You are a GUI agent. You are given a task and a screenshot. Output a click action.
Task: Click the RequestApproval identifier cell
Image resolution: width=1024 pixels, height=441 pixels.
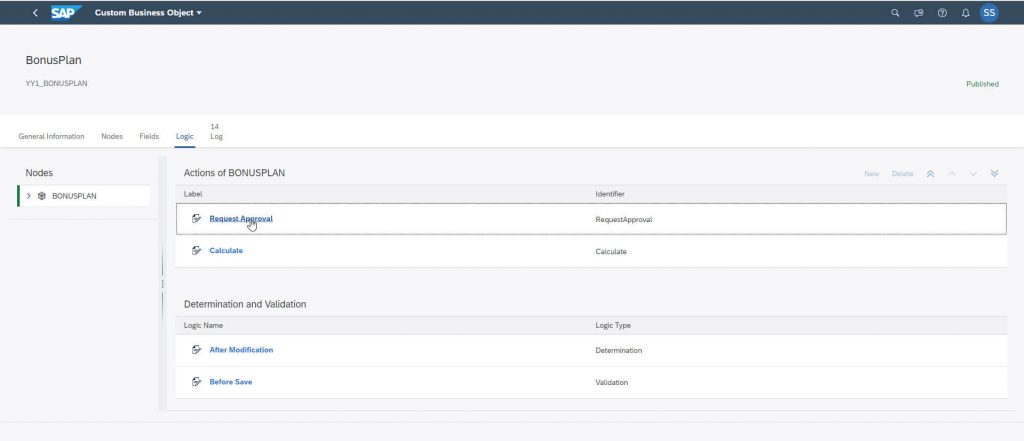coord(624,220)
